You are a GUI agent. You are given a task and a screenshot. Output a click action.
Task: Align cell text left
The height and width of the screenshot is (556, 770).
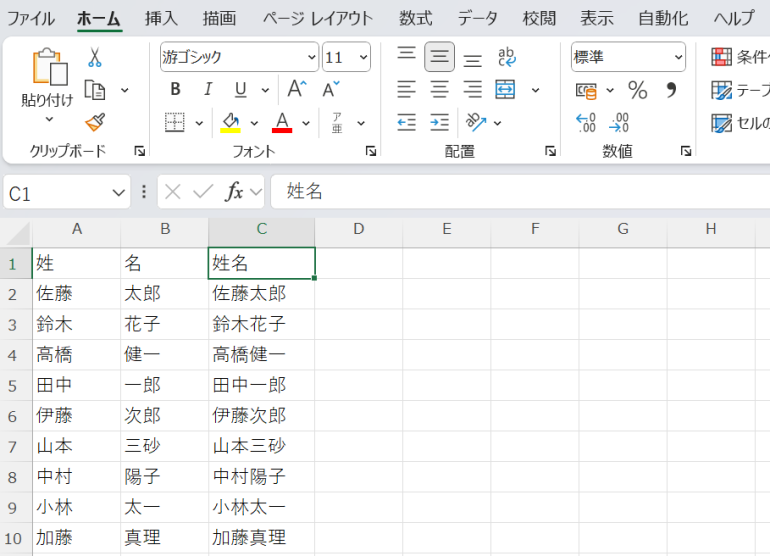tap(407, 89)
